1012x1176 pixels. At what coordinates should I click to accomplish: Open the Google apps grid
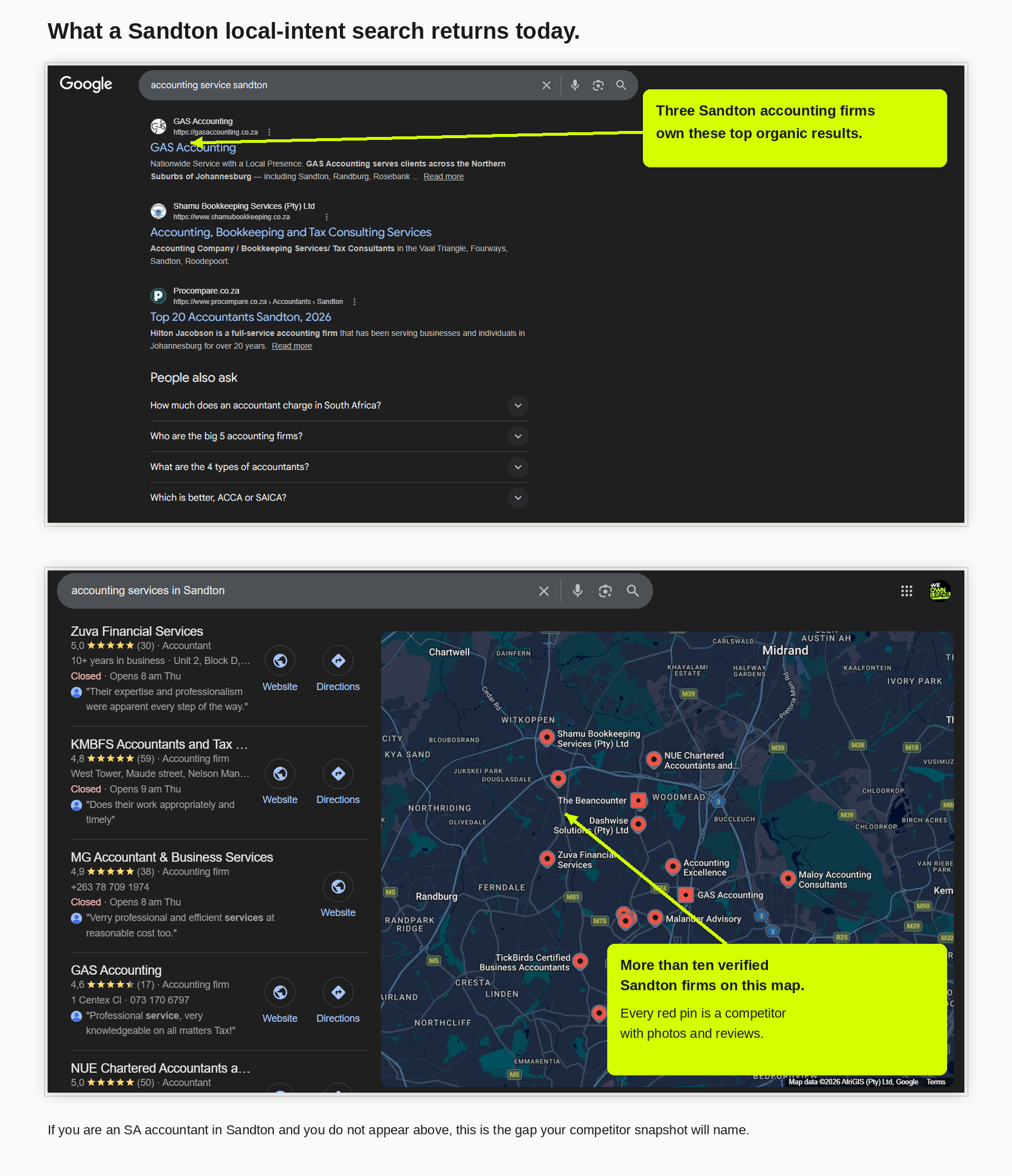click(907, 591)
